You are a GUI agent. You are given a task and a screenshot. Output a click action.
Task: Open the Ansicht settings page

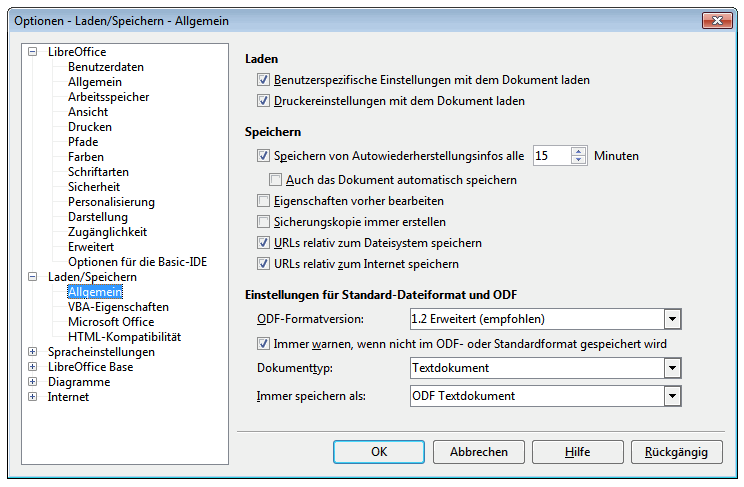pyautogui.click(x=88, y=112)
